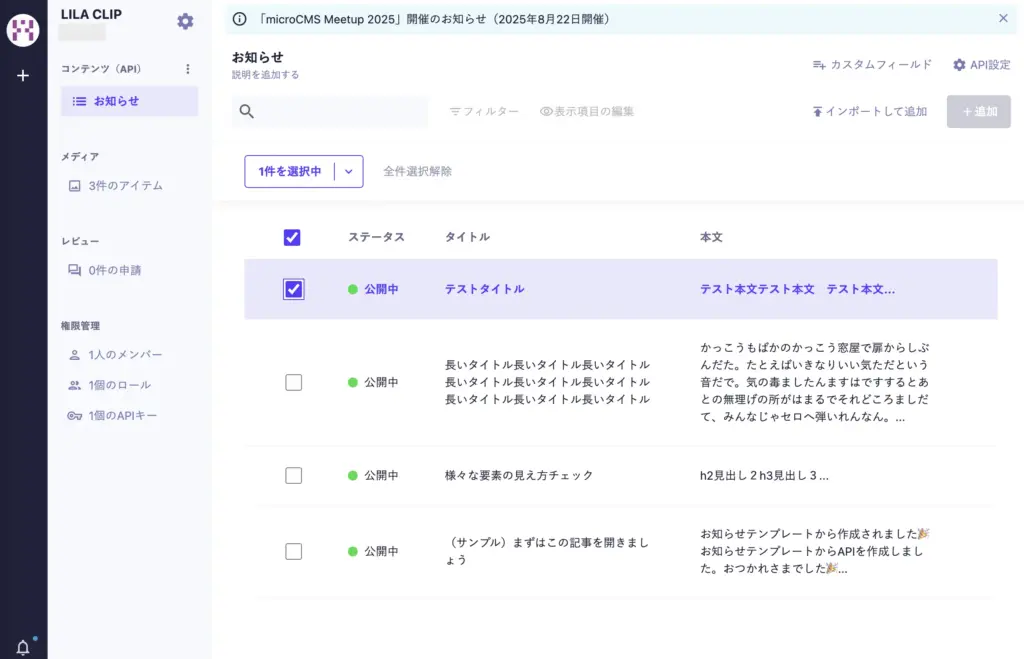Click the search input field
Viewport: 1024px width, 659px height.
pos(330,111)
